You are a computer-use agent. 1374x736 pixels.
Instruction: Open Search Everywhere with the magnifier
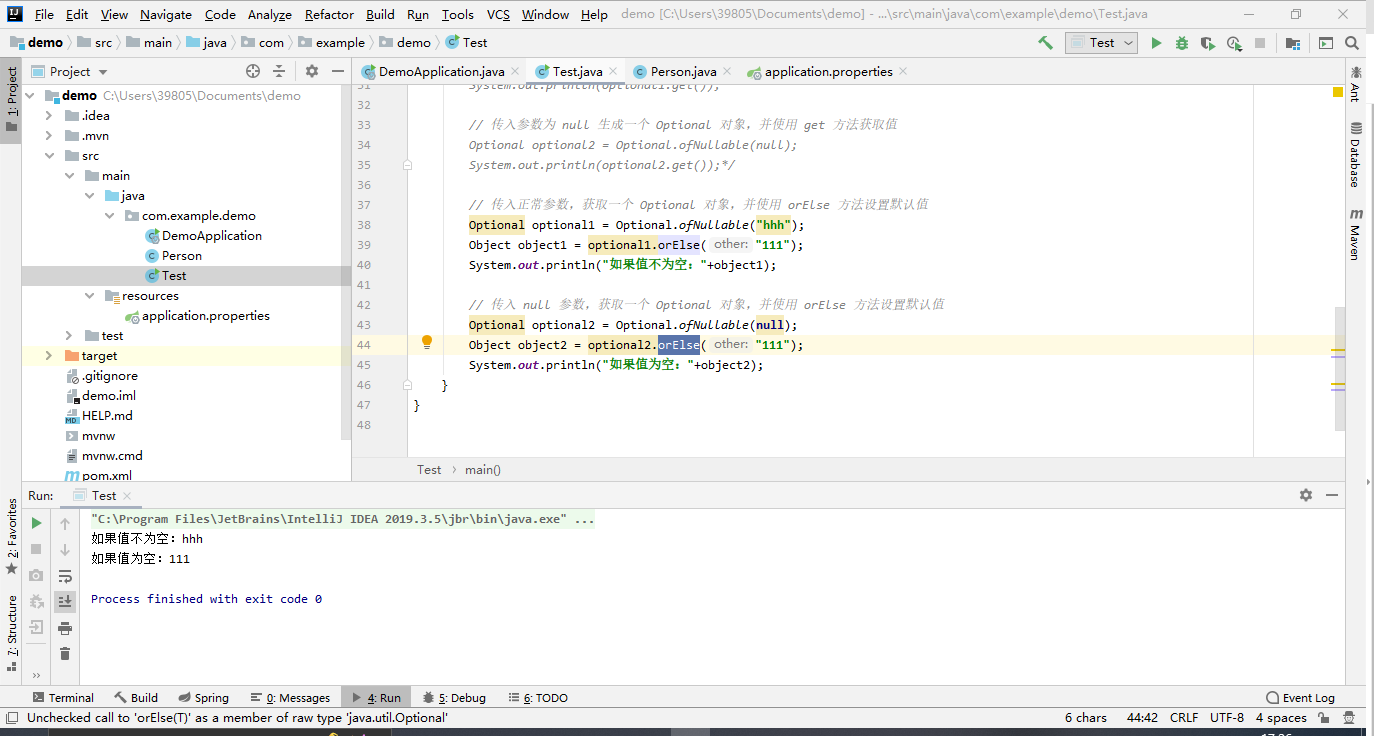click(1351, 42)
